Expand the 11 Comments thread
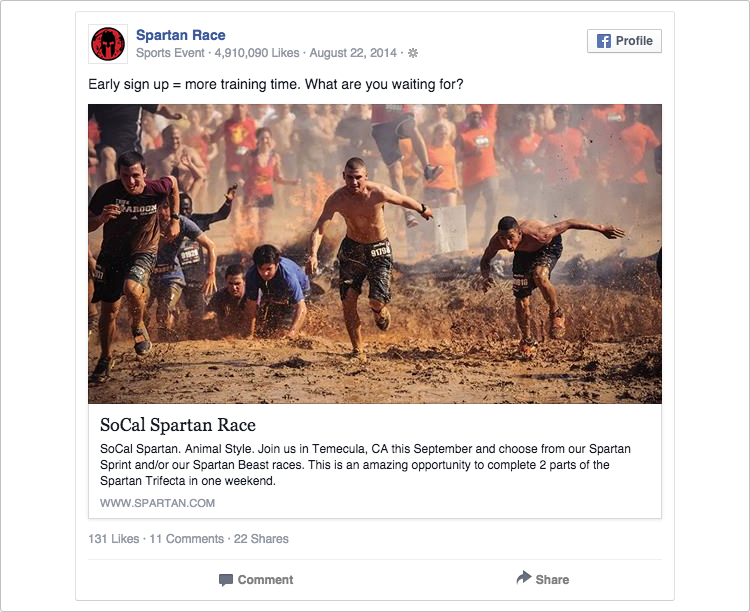Screen dimensions: 750x612 click(x=187, y=539)
